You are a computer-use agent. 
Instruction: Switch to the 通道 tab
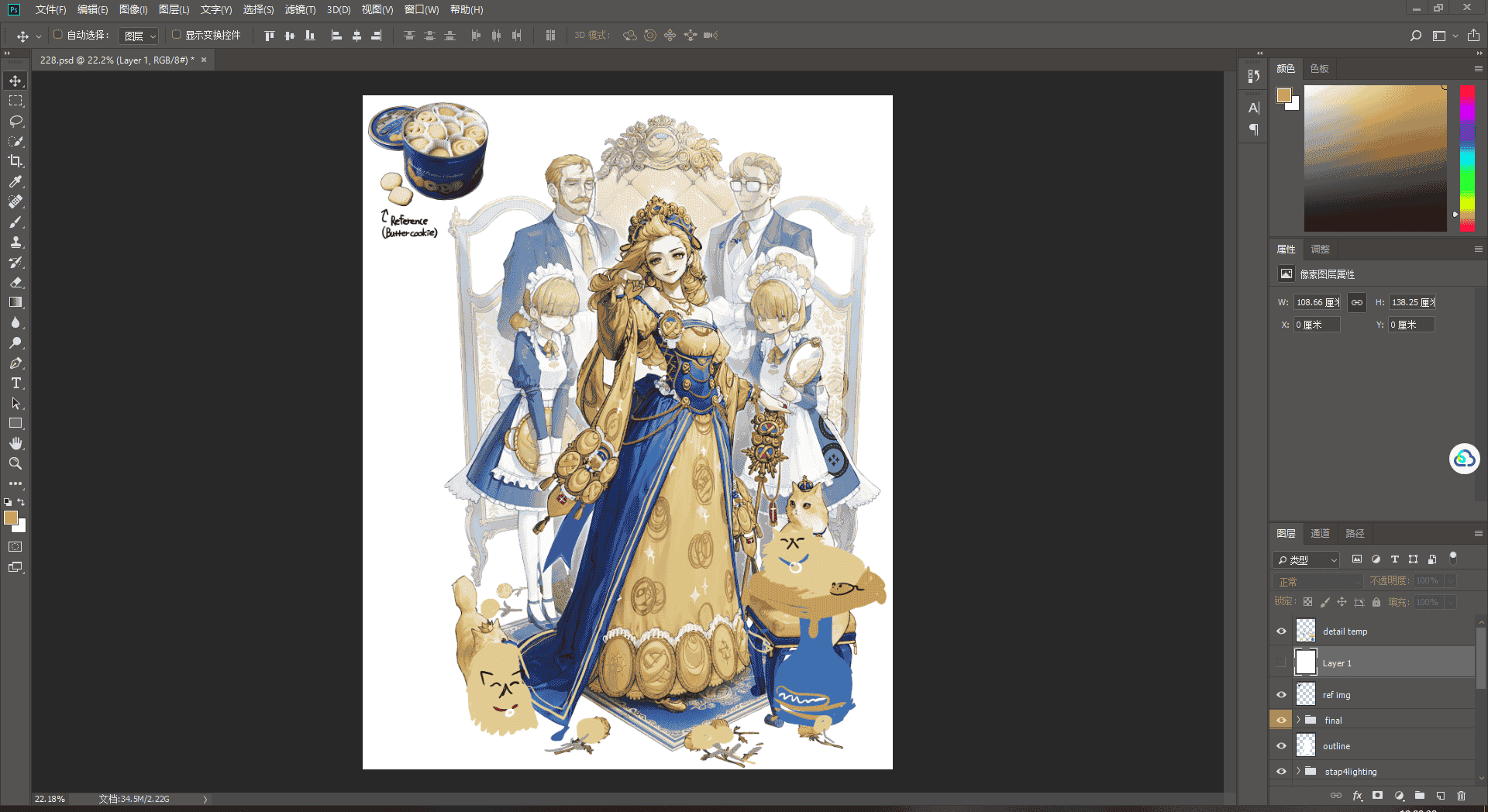[x=1320, y=533]
